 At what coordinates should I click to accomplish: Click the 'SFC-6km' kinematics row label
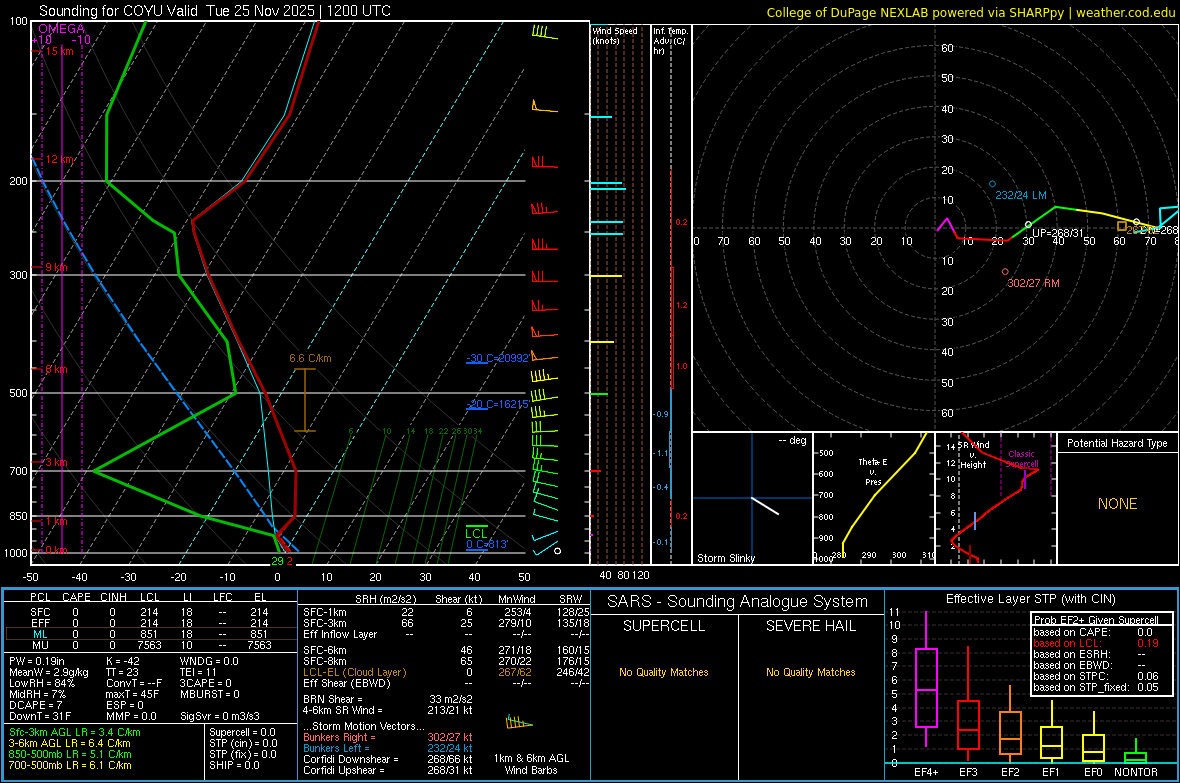(325, 650)
